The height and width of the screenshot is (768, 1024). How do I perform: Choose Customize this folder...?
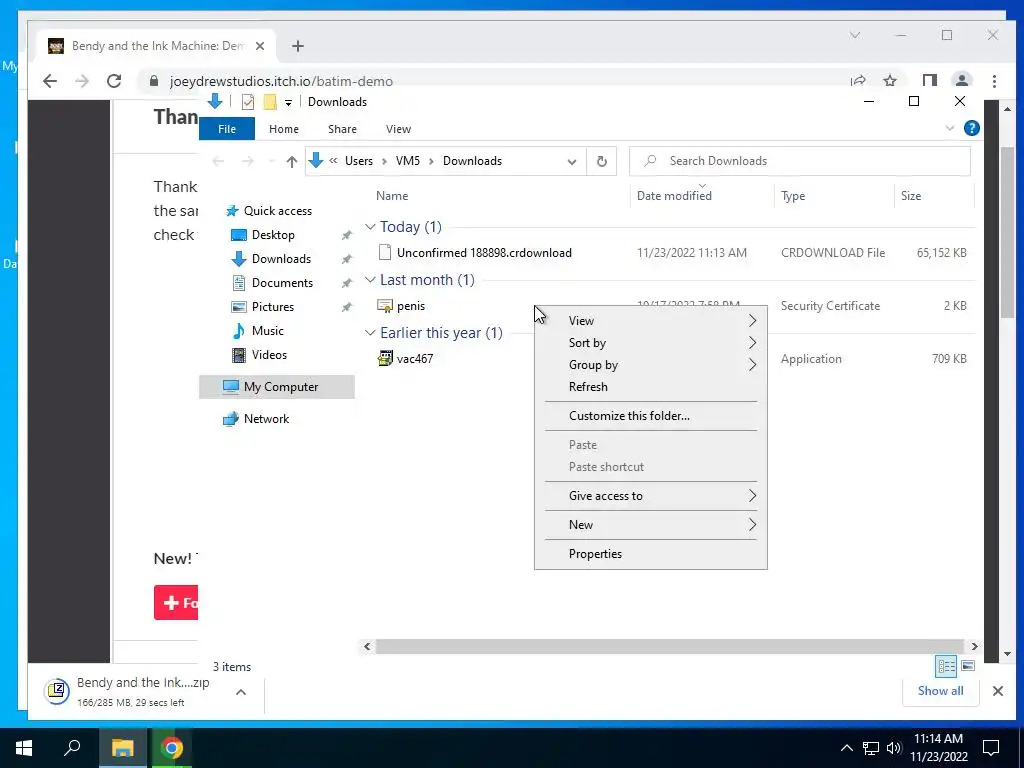650,416
